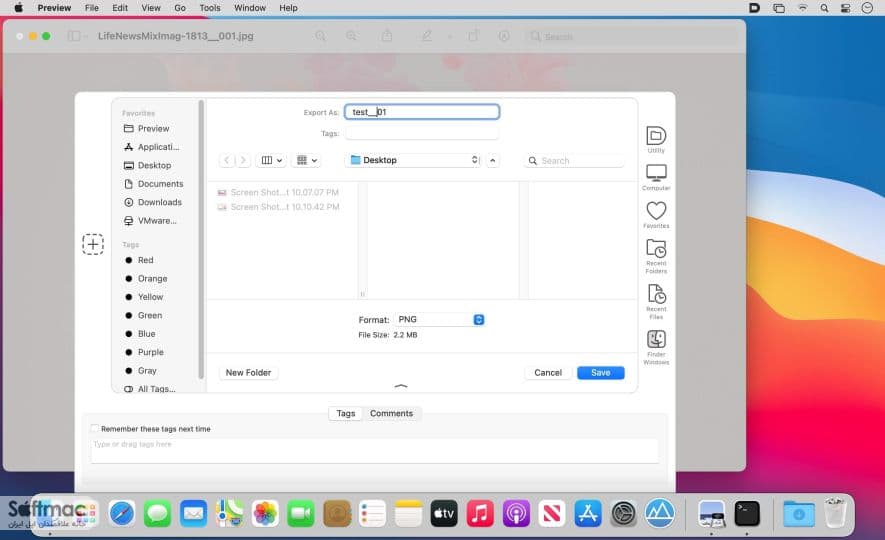Launch Music from the Dock
The width and height of the screenshot is (885, 540).
click(x=480, y=514)
